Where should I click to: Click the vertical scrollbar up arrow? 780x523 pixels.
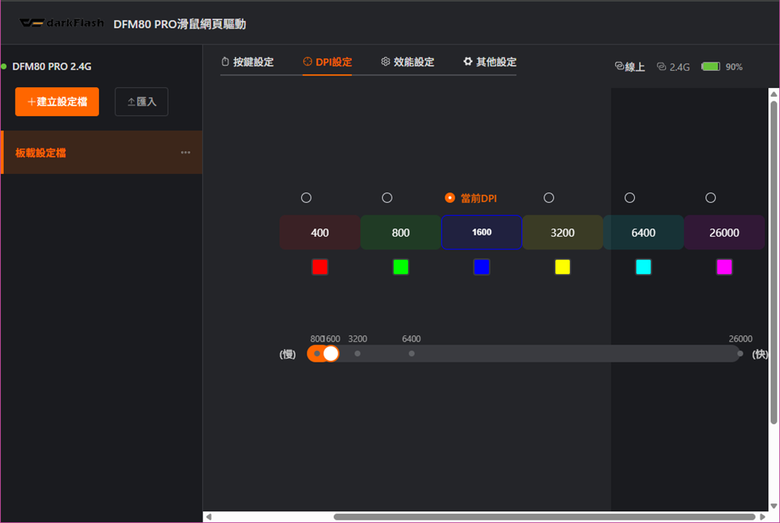coord(774,94)
